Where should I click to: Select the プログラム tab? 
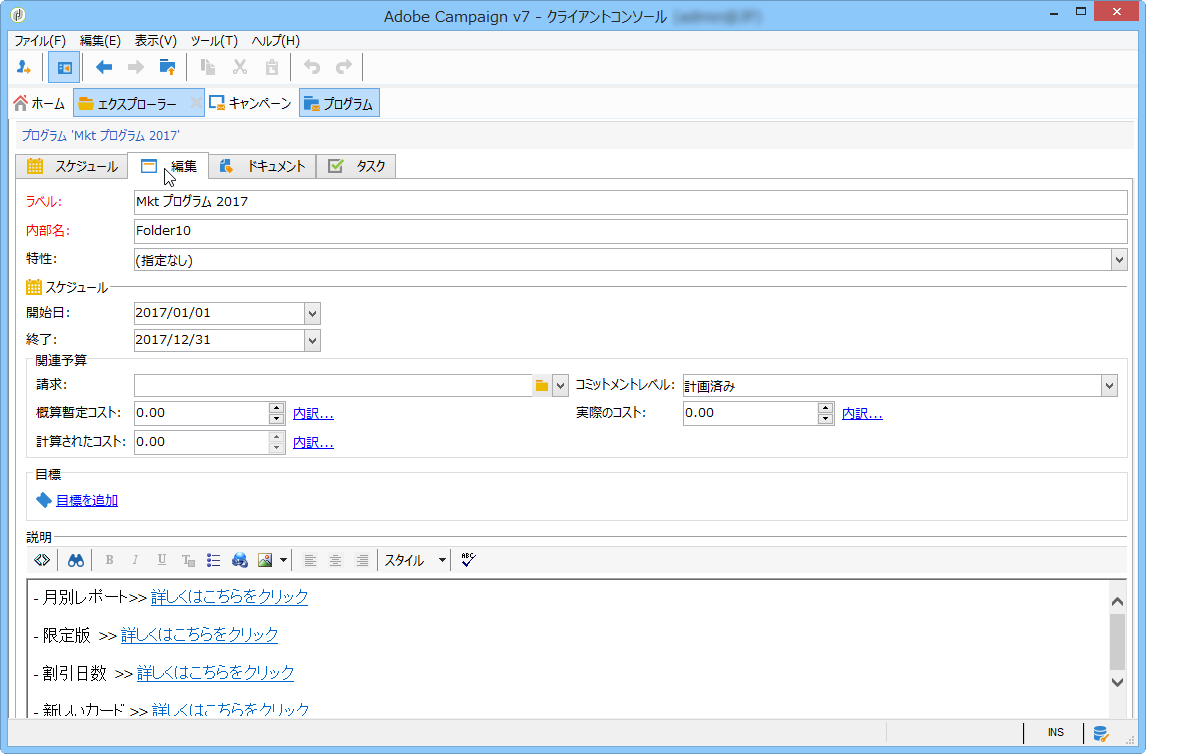(x=339, y=104)
